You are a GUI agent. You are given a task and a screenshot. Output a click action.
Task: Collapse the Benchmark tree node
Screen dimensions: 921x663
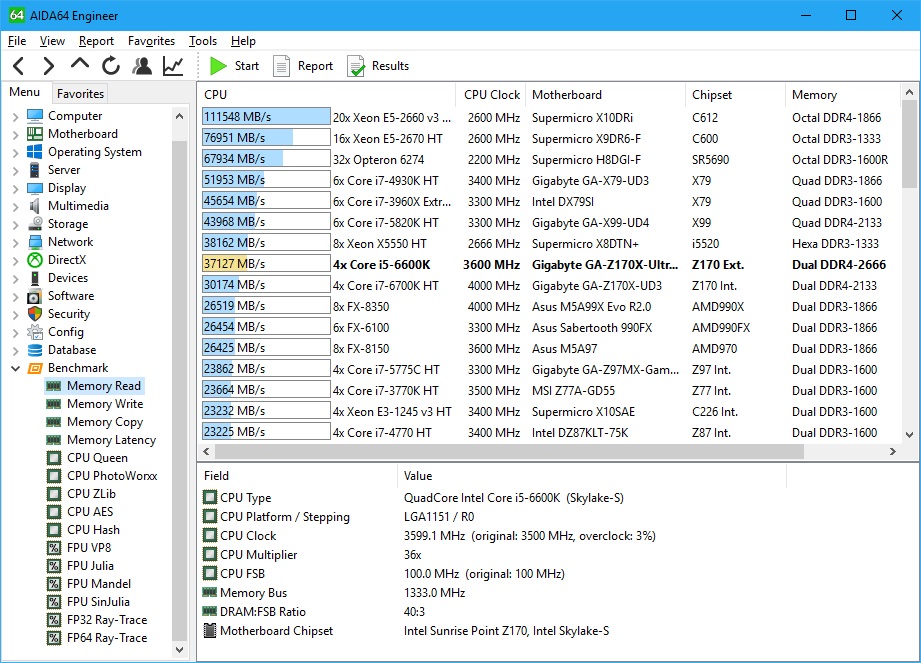(x=16, y=368)
